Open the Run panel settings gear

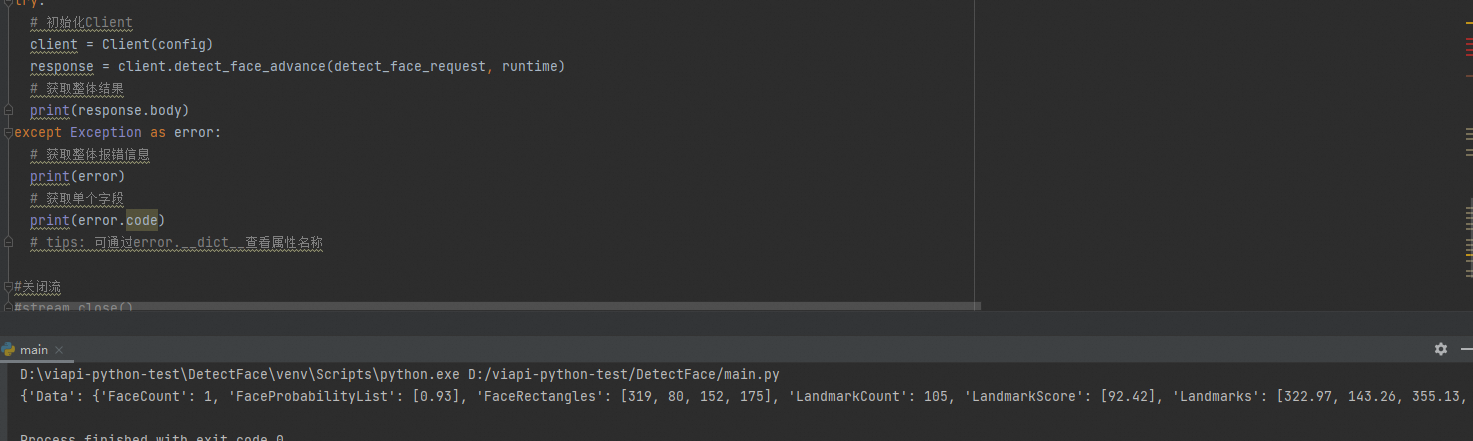tap(1440, 349)
